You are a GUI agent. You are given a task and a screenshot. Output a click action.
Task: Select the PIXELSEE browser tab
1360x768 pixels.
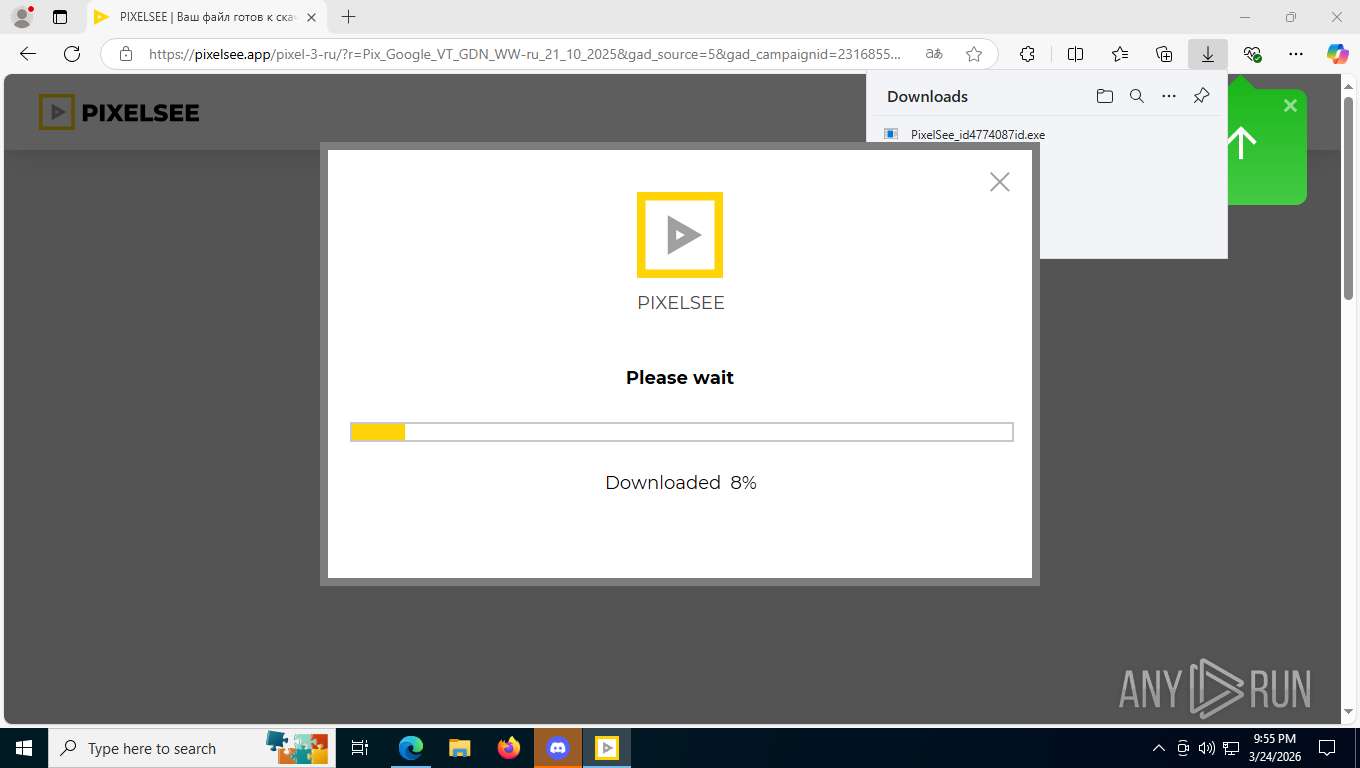[x=206, y=17]
